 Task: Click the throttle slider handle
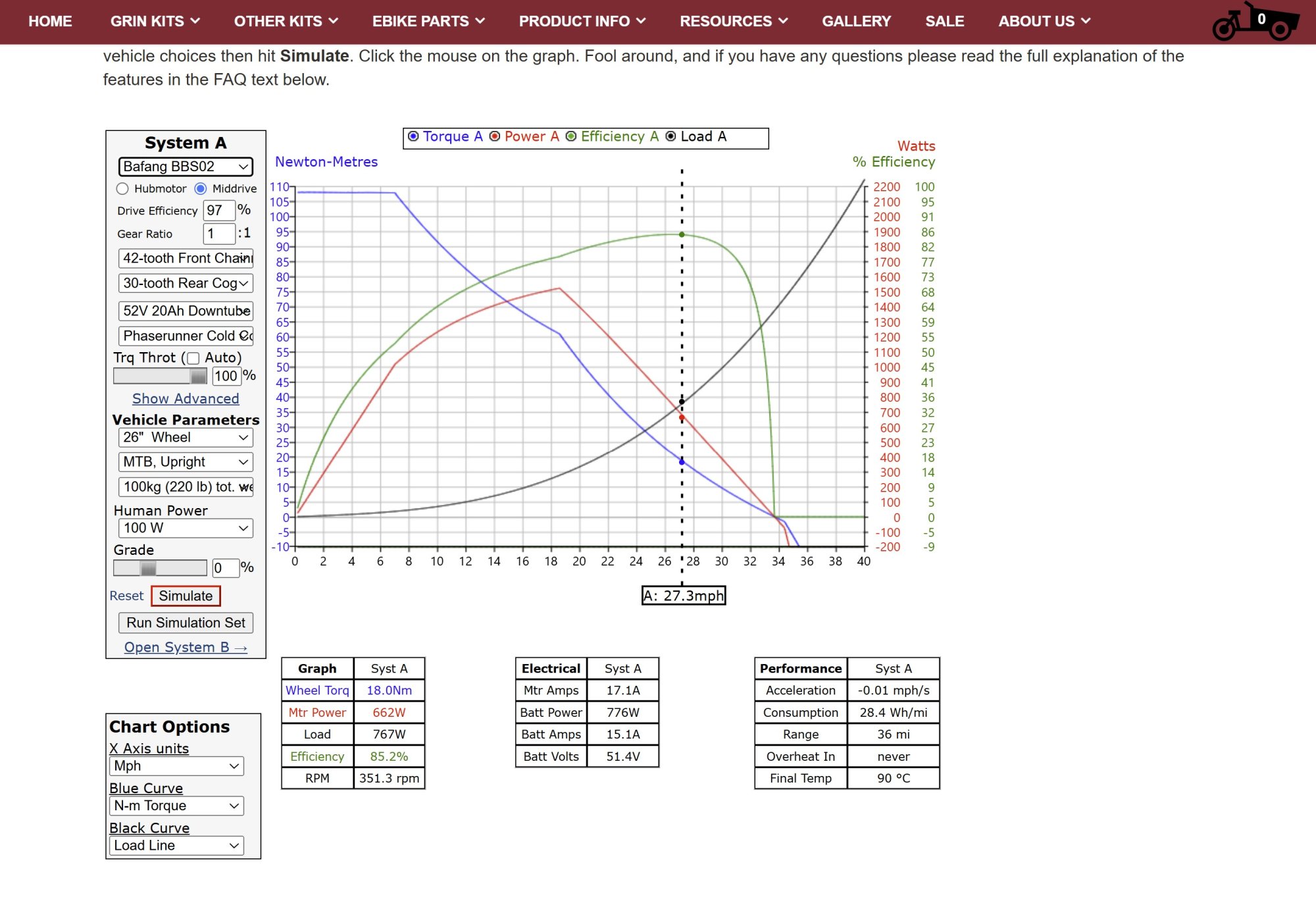(x=198, y=376)
